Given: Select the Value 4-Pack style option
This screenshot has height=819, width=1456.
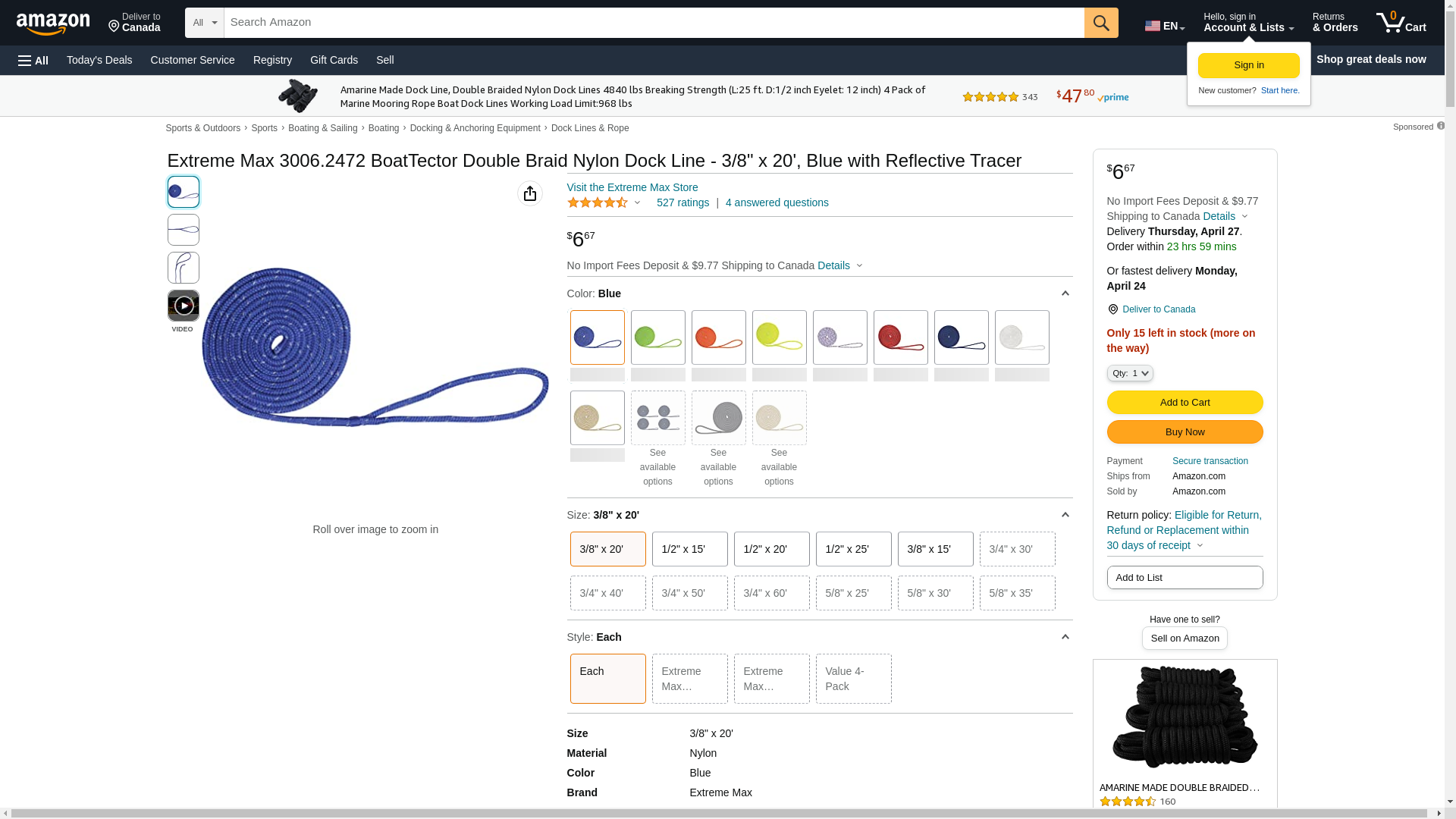Looking at the screenshot, I should [x=854, y=679].
